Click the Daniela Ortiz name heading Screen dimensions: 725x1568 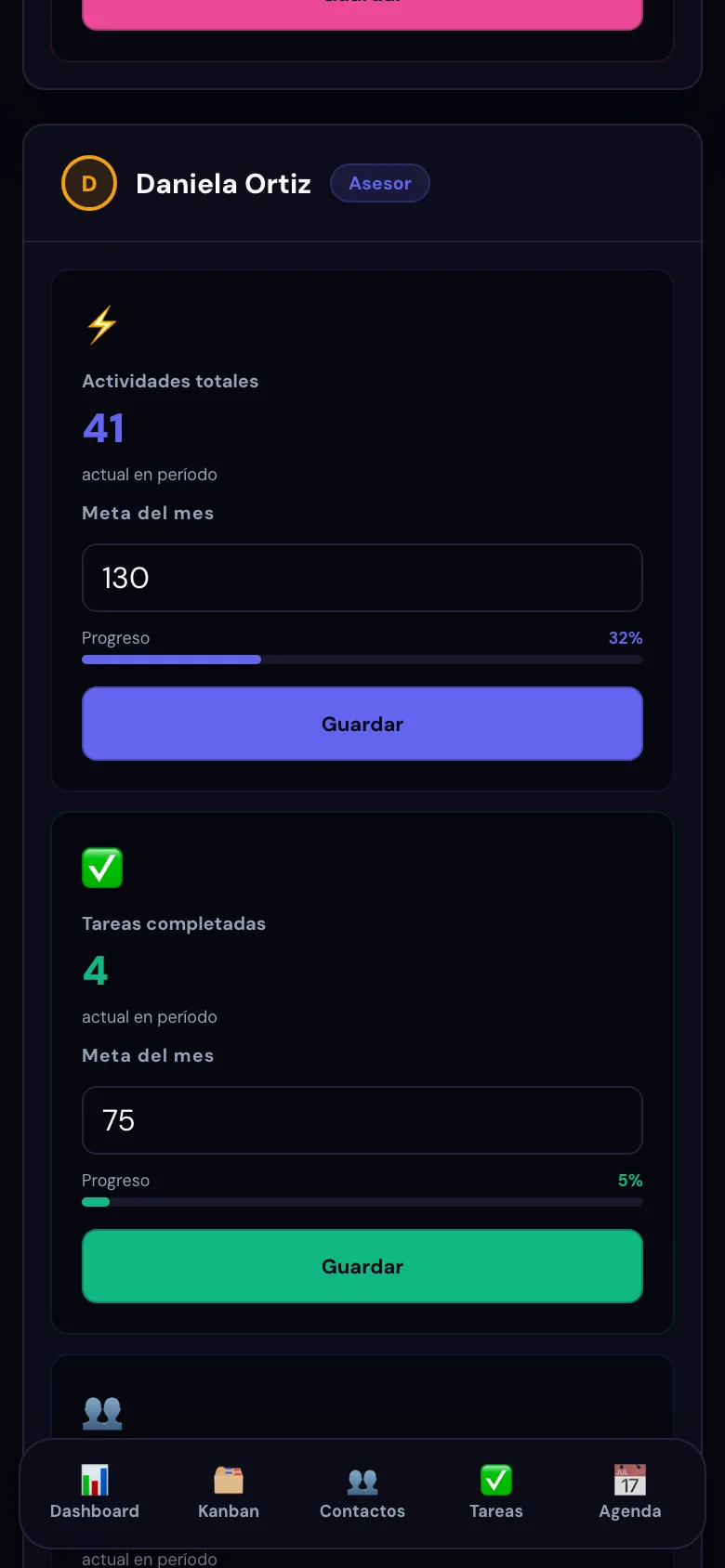[223, 183]
